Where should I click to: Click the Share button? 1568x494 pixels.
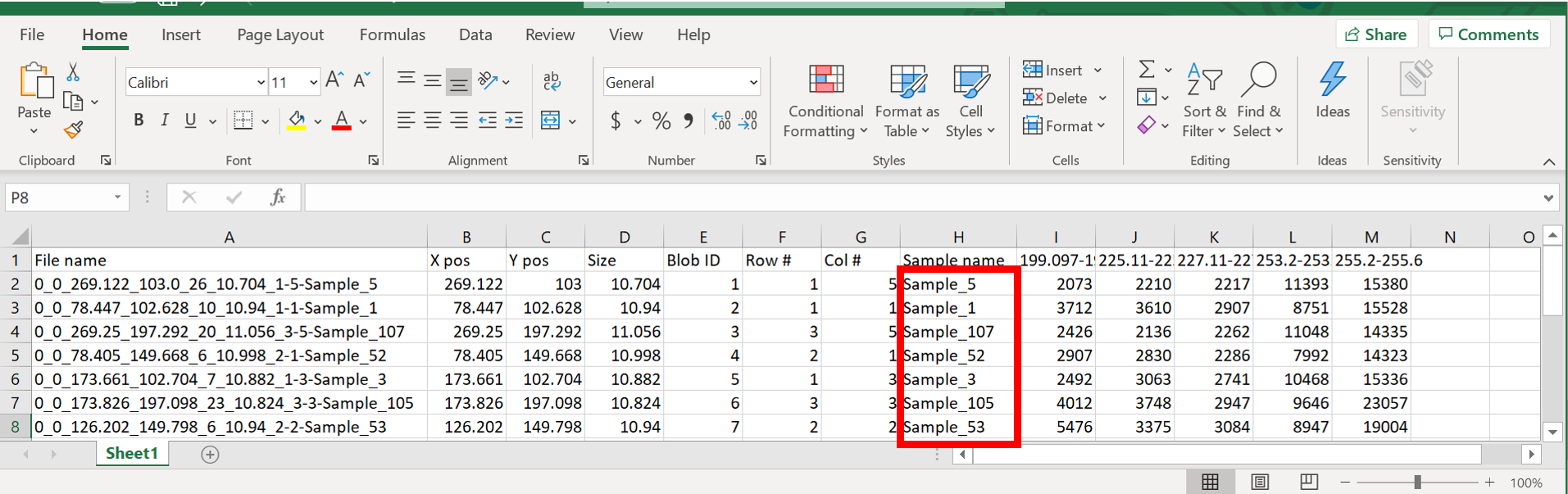point(1376,34)
